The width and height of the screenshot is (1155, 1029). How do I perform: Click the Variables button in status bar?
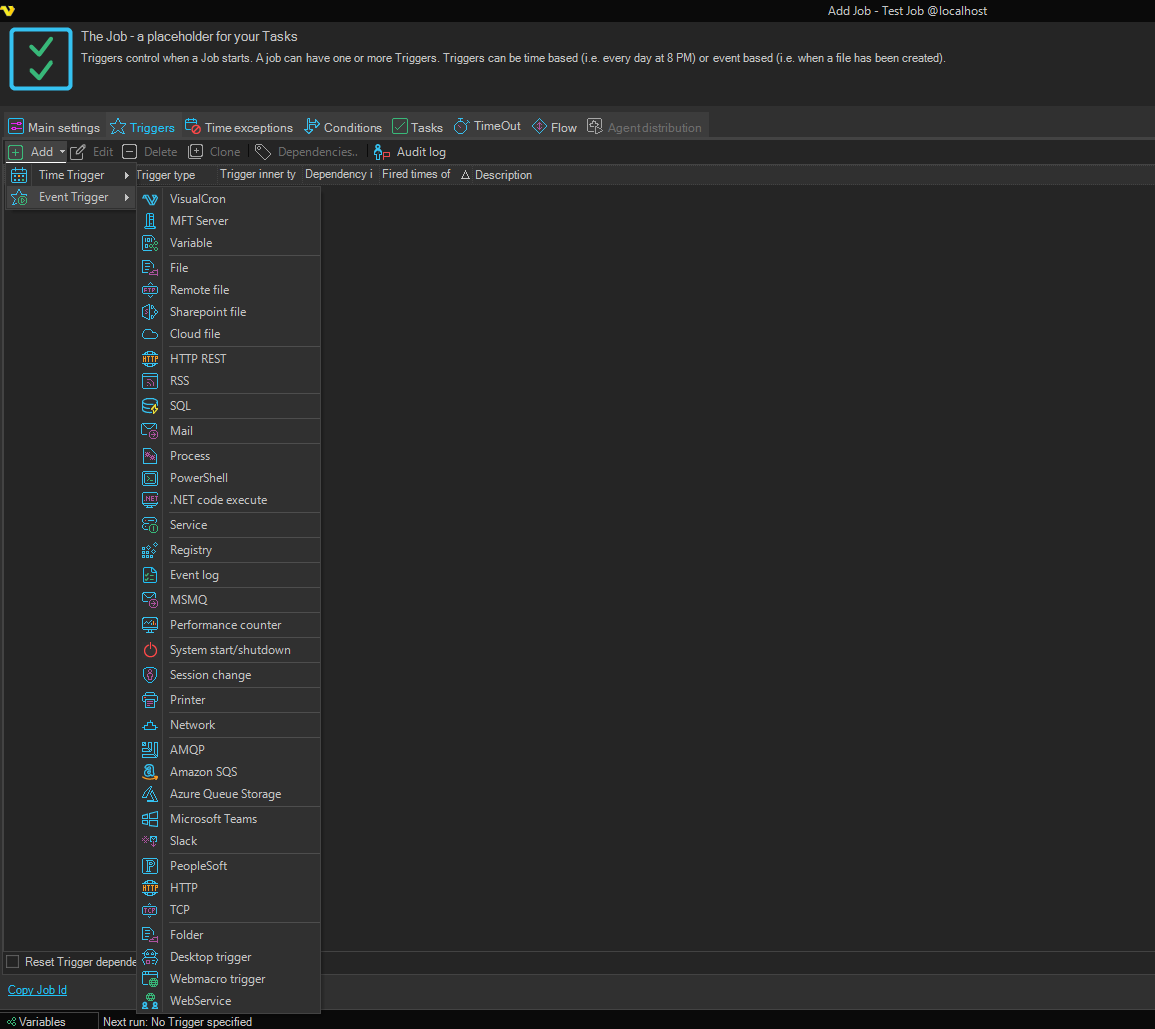coord(36,1022)
